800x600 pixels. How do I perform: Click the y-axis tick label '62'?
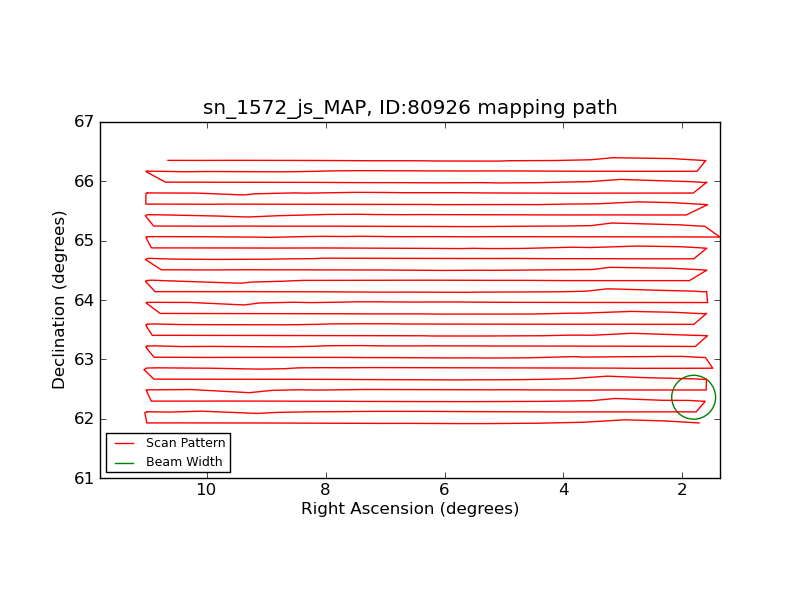click(x=84, y=419)
